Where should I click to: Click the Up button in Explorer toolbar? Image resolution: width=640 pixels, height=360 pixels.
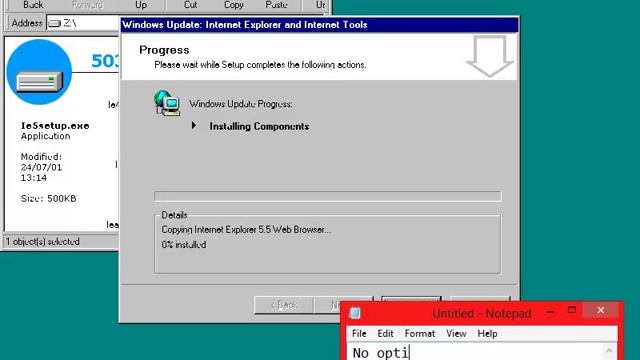pos(141,5)
